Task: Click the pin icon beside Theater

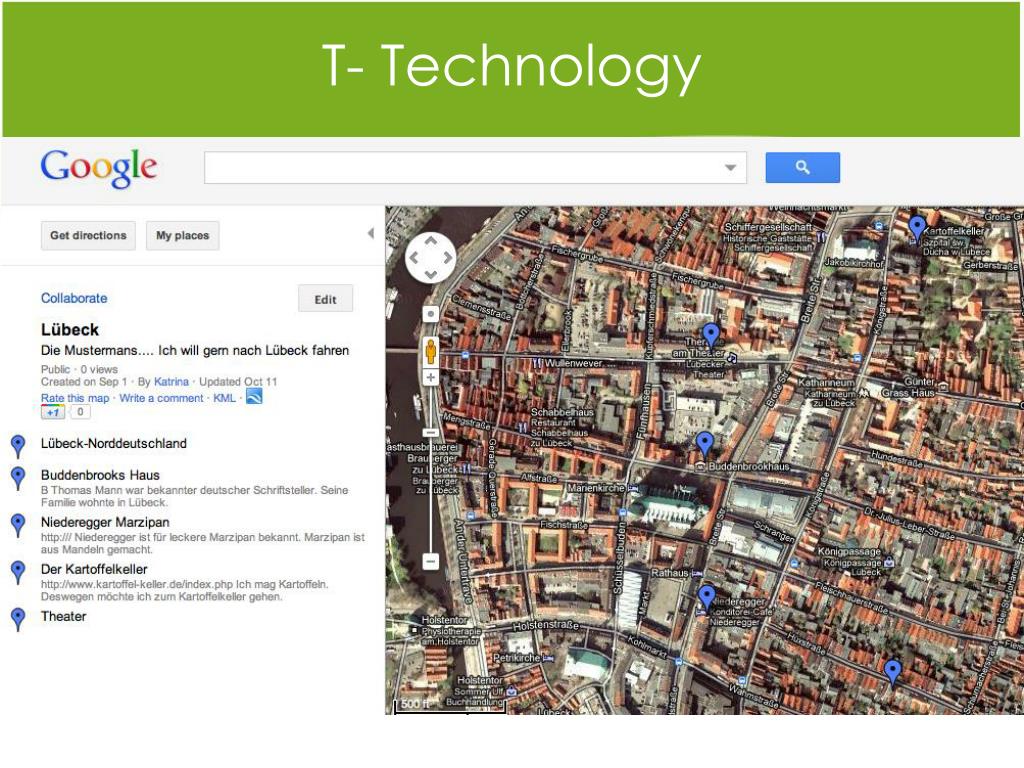Action: click(18, 619)
